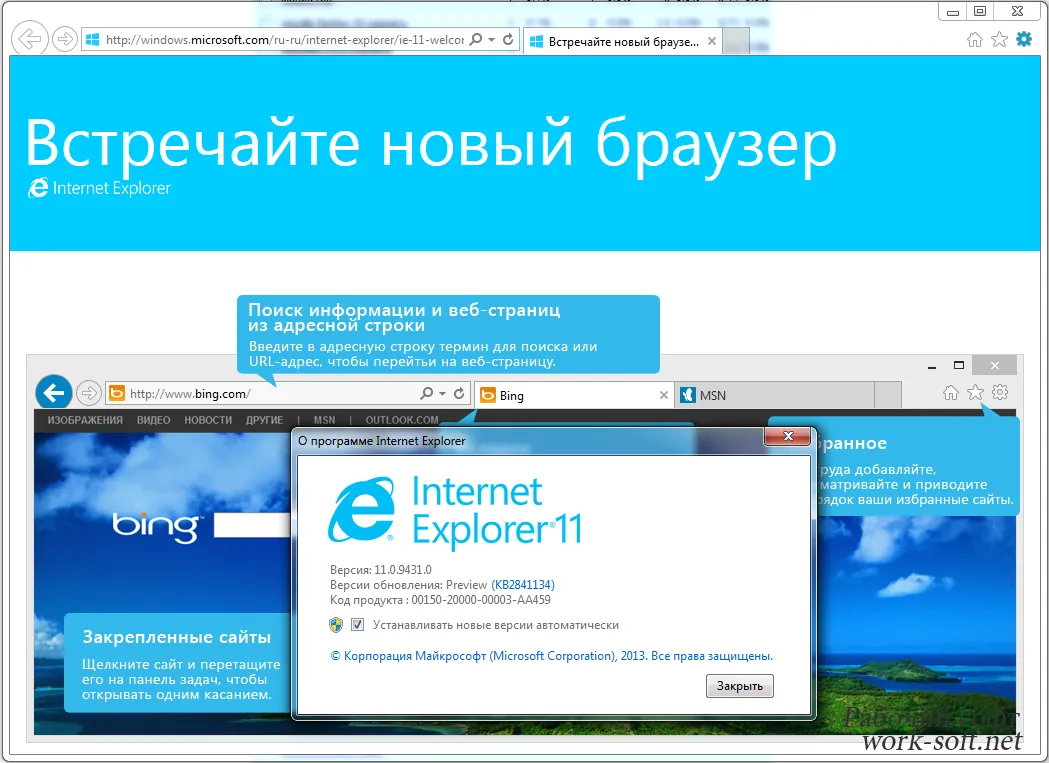The width and height of the screenshot is (1049, 763).
Task: Close the 'О программе Internet Explorer' dialog
Action: [787, 436]
